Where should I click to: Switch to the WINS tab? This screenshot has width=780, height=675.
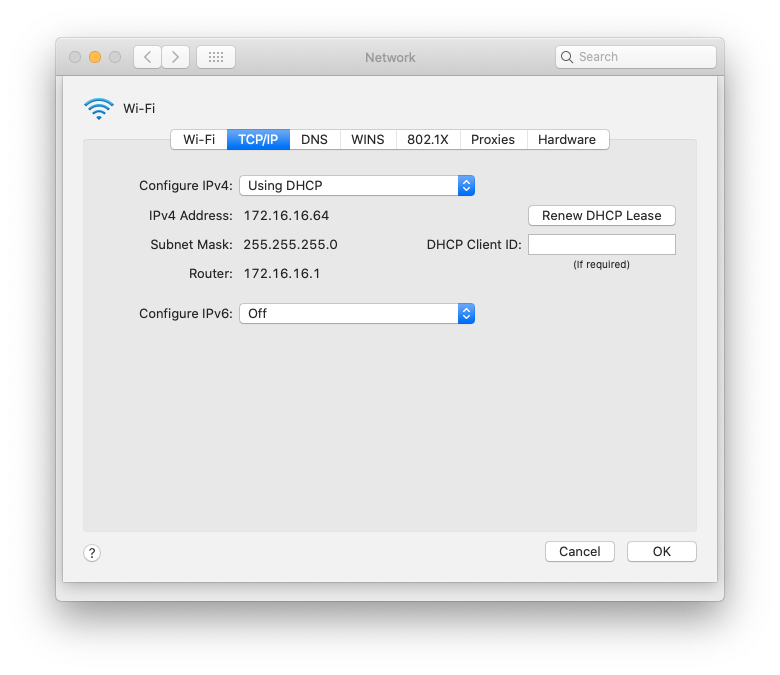(x=368, y=139)
